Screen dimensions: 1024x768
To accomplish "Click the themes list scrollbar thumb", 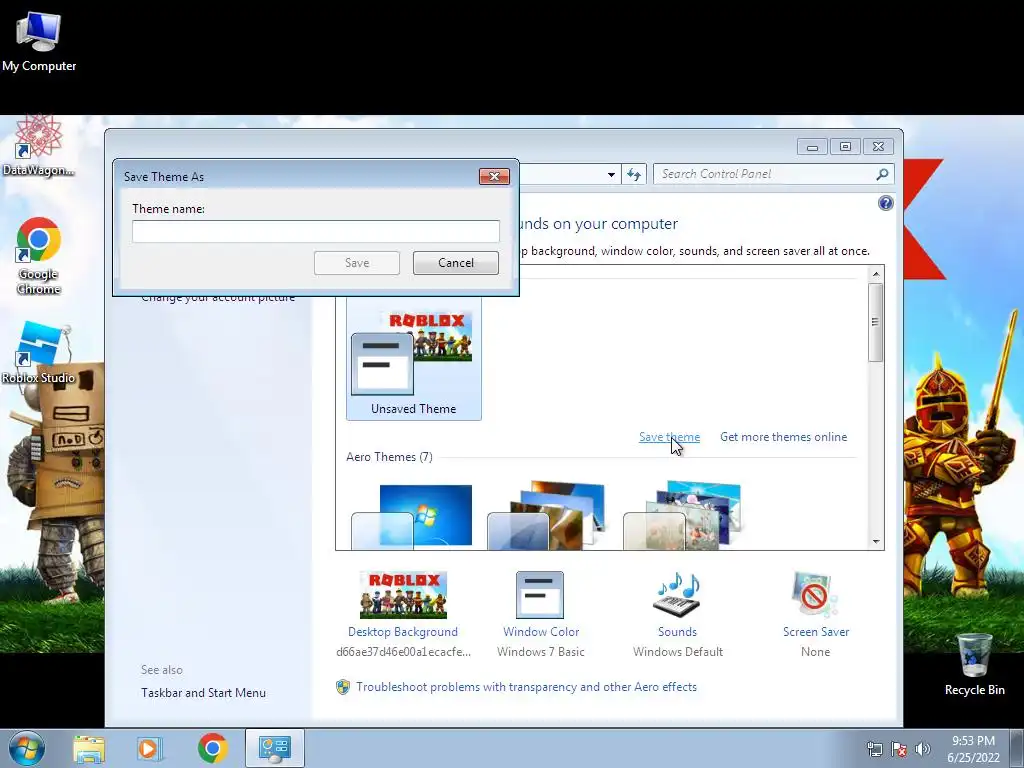I will (x=876, y=322).
